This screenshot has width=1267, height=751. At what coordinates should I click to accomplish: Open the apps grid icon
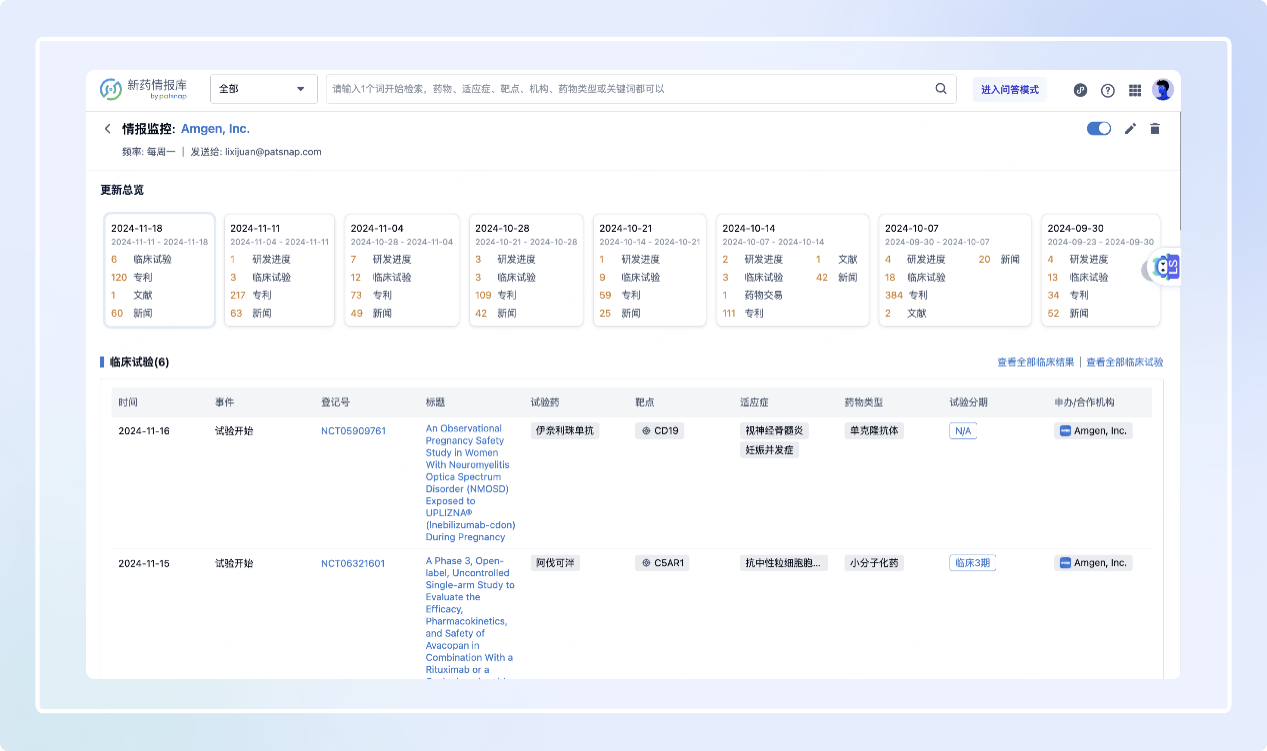pyautogui.click(x=1135, y=90)
